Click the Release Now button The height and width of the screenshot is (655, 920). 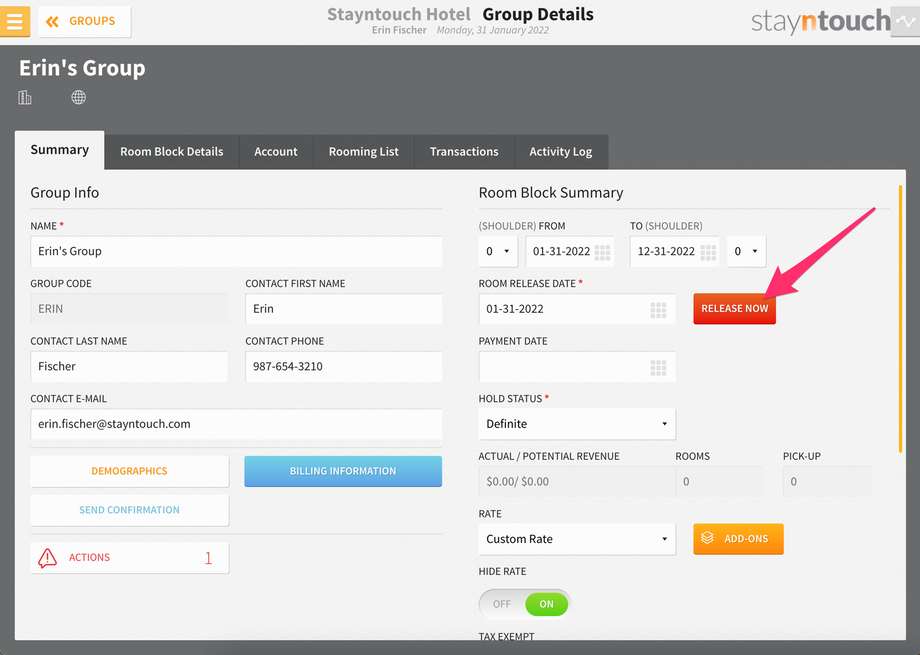[x=735, y=309]
